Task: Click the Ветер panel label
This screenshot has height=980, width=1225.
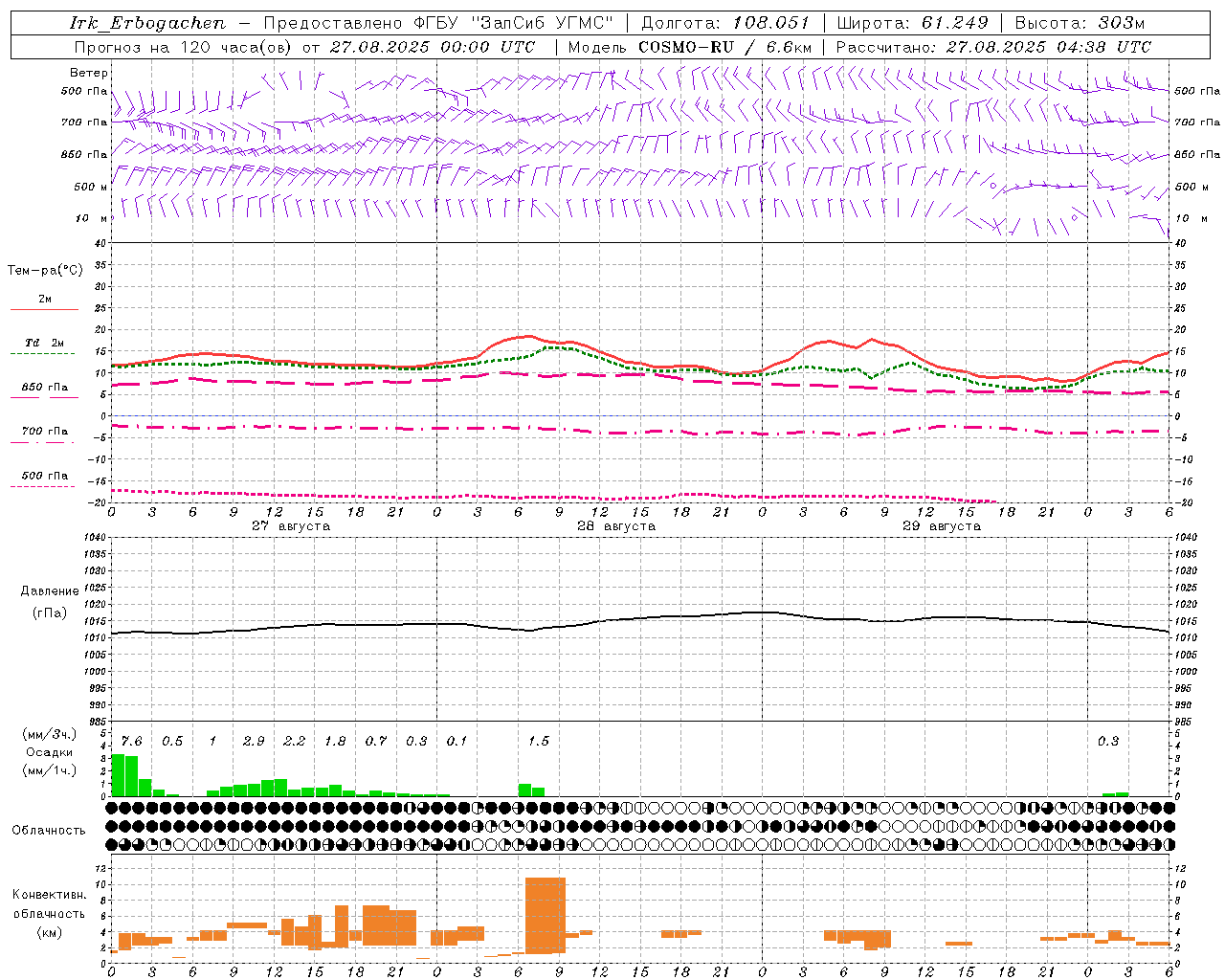Action: [x=89, y=73]
